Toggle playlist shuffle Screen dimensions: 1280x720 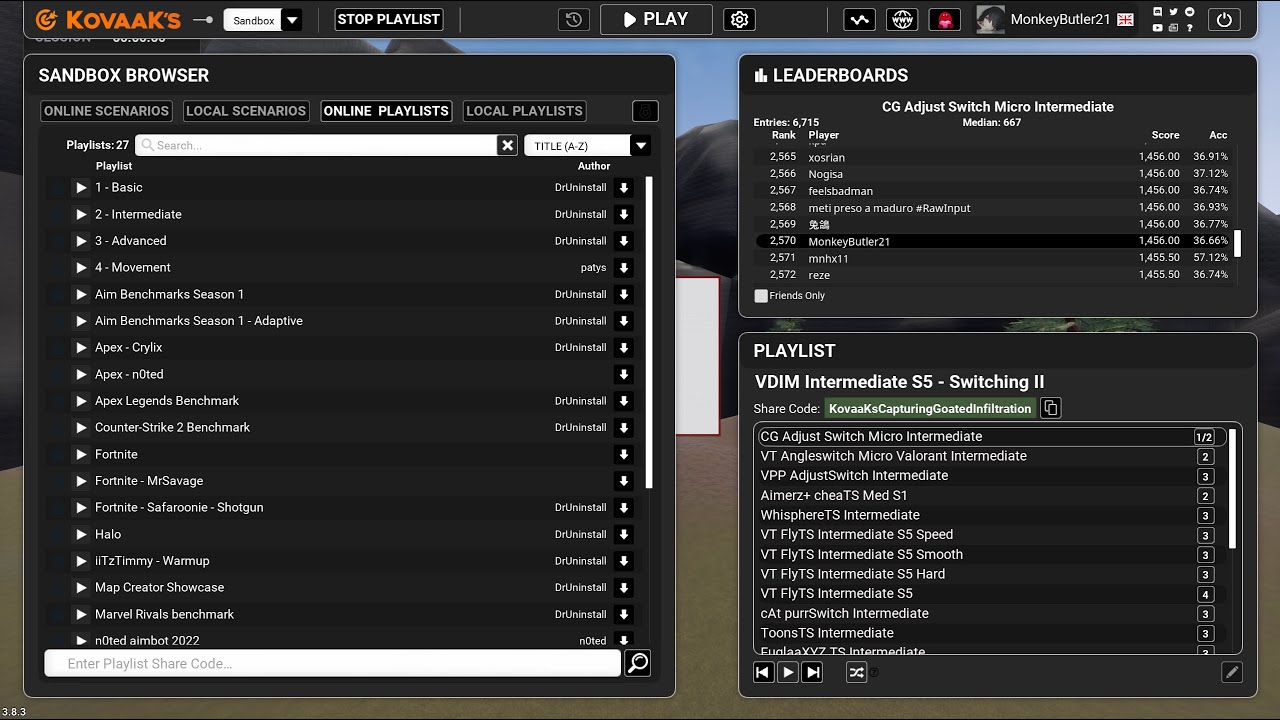click(856, 673)
